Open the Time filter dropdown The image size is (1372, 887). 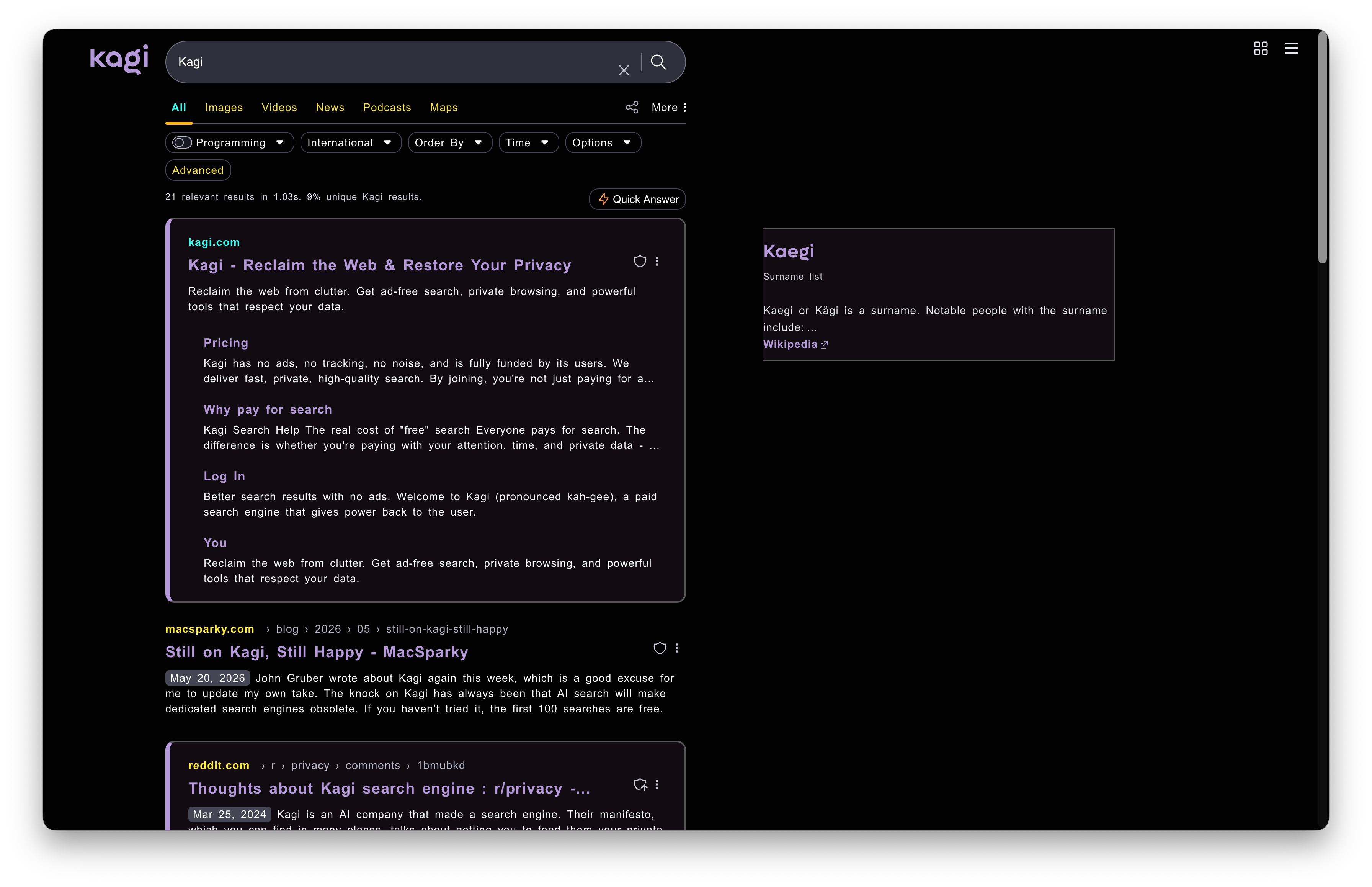tap(529, 143)
